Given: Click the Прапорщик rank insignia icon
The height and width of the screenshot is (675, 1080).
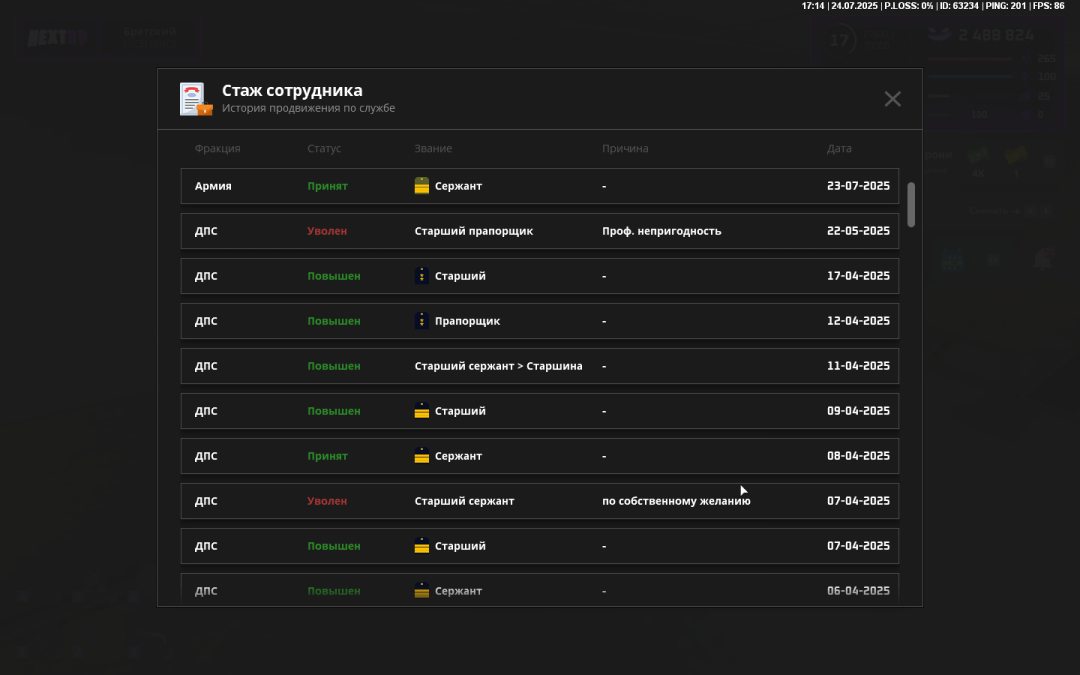Looking at the screenshot, I should [422, 321].
